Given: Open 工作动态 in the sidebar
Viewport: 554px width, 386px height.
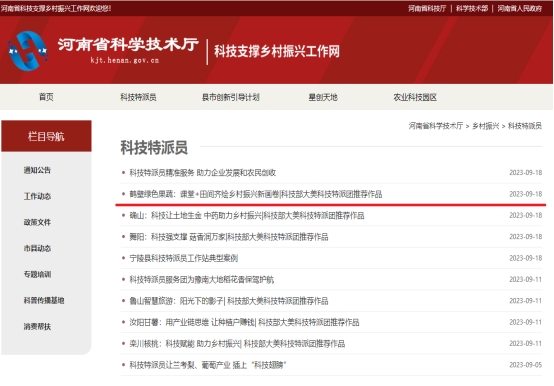Looking at the screenshot, I should click(37, 196).
